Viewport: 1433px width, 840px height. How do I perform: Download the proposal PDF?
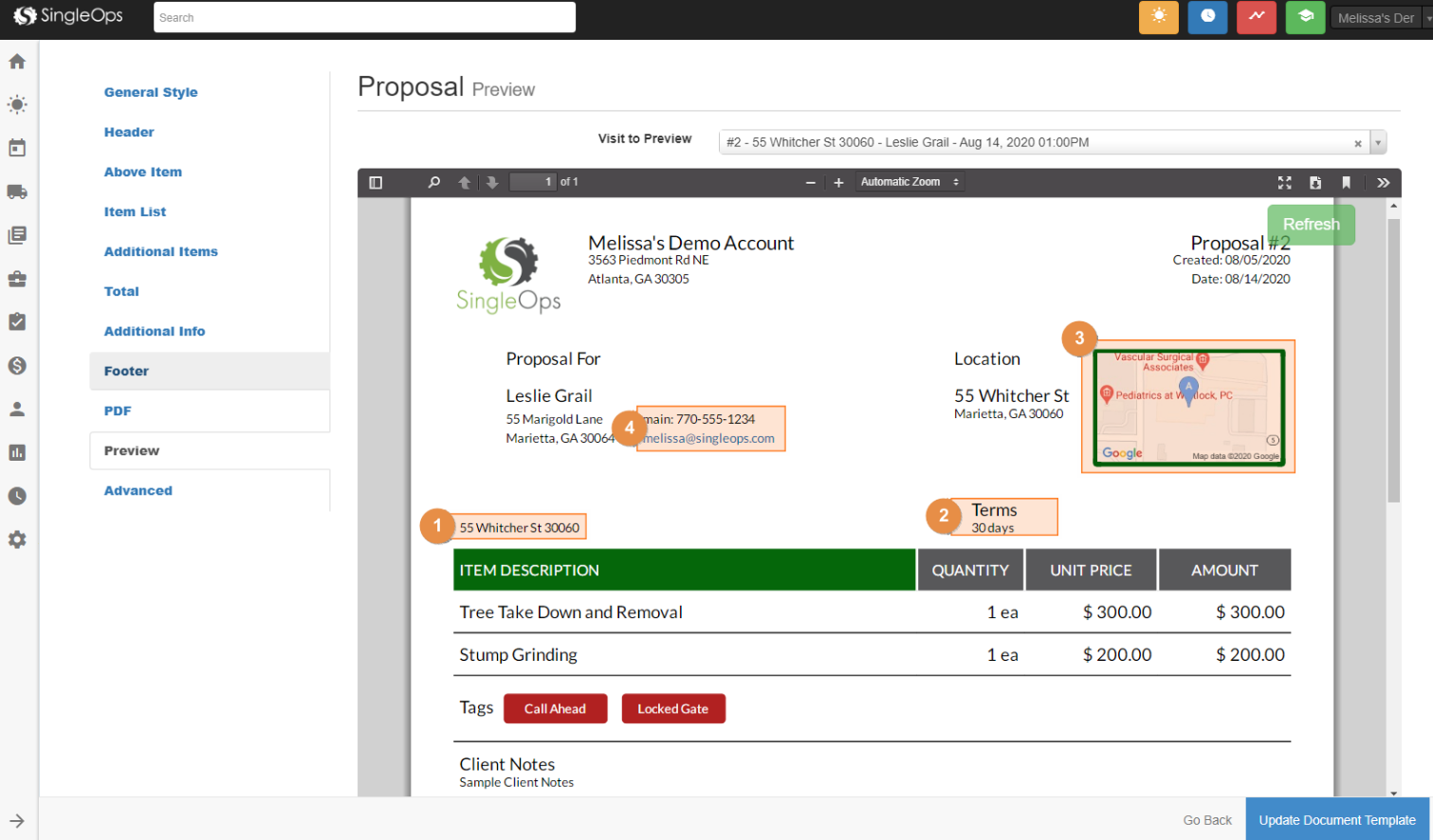[1315, 182]
